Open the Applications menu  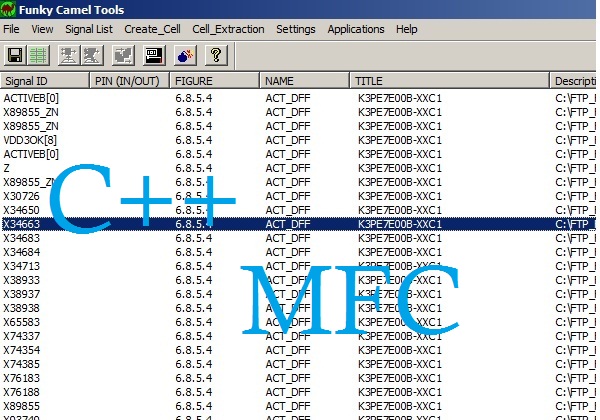tap(356, 29)
